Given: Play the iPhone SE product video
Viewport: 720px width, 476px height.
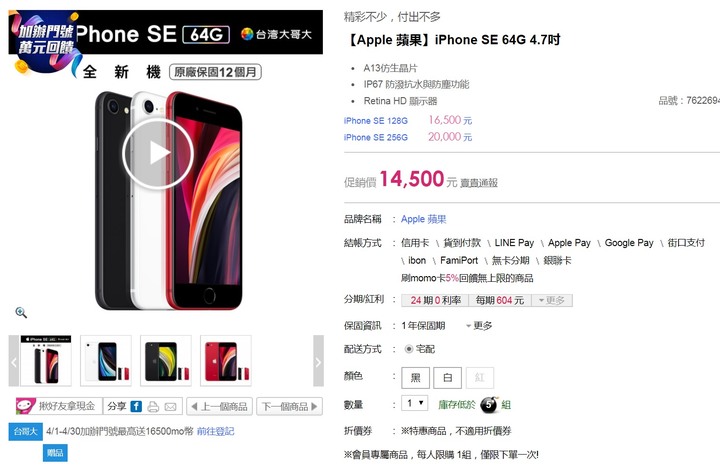Looking at the screenshot, I should tap(158, 153).
